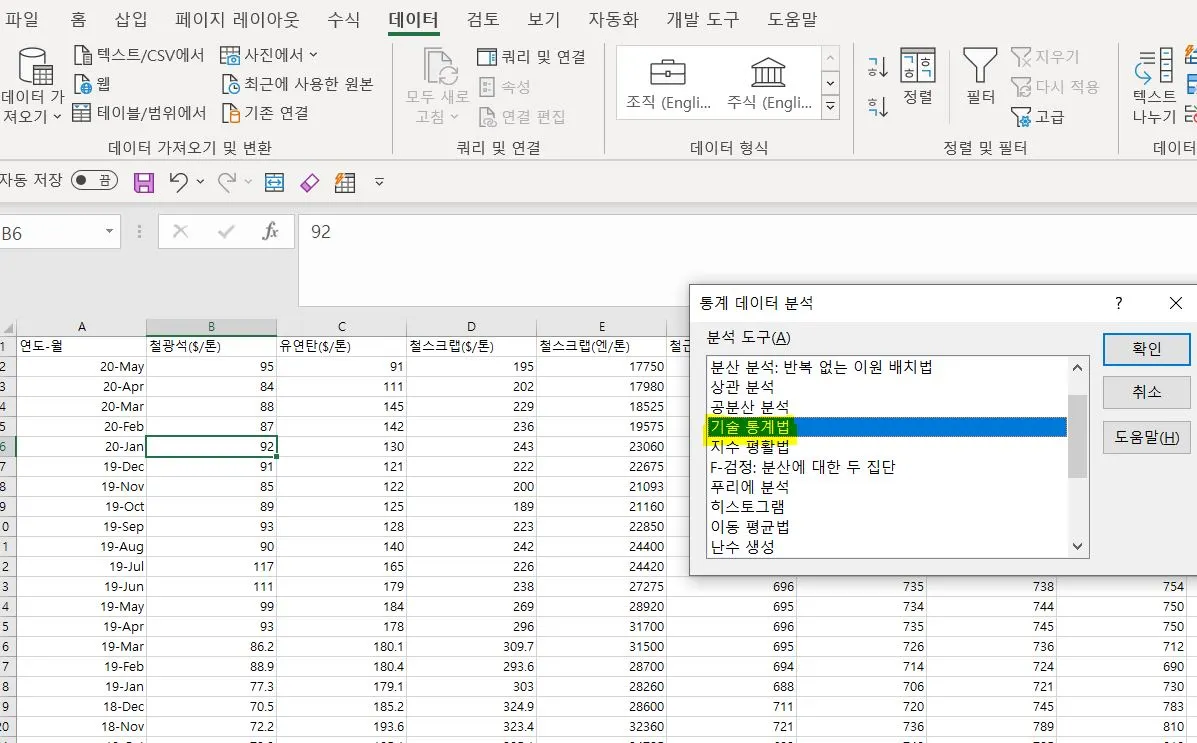Click Text to Columns (텍스트 나누기)
1197x743 pixels.
pos(1153,86)
